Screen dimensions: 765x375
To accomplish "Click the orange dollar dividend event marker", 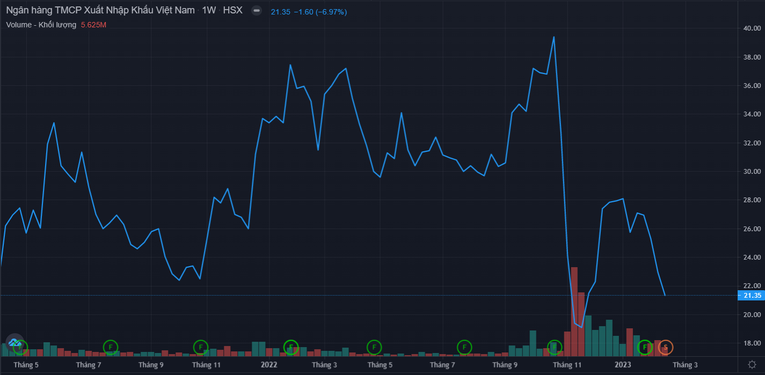I will coord(665,347).
